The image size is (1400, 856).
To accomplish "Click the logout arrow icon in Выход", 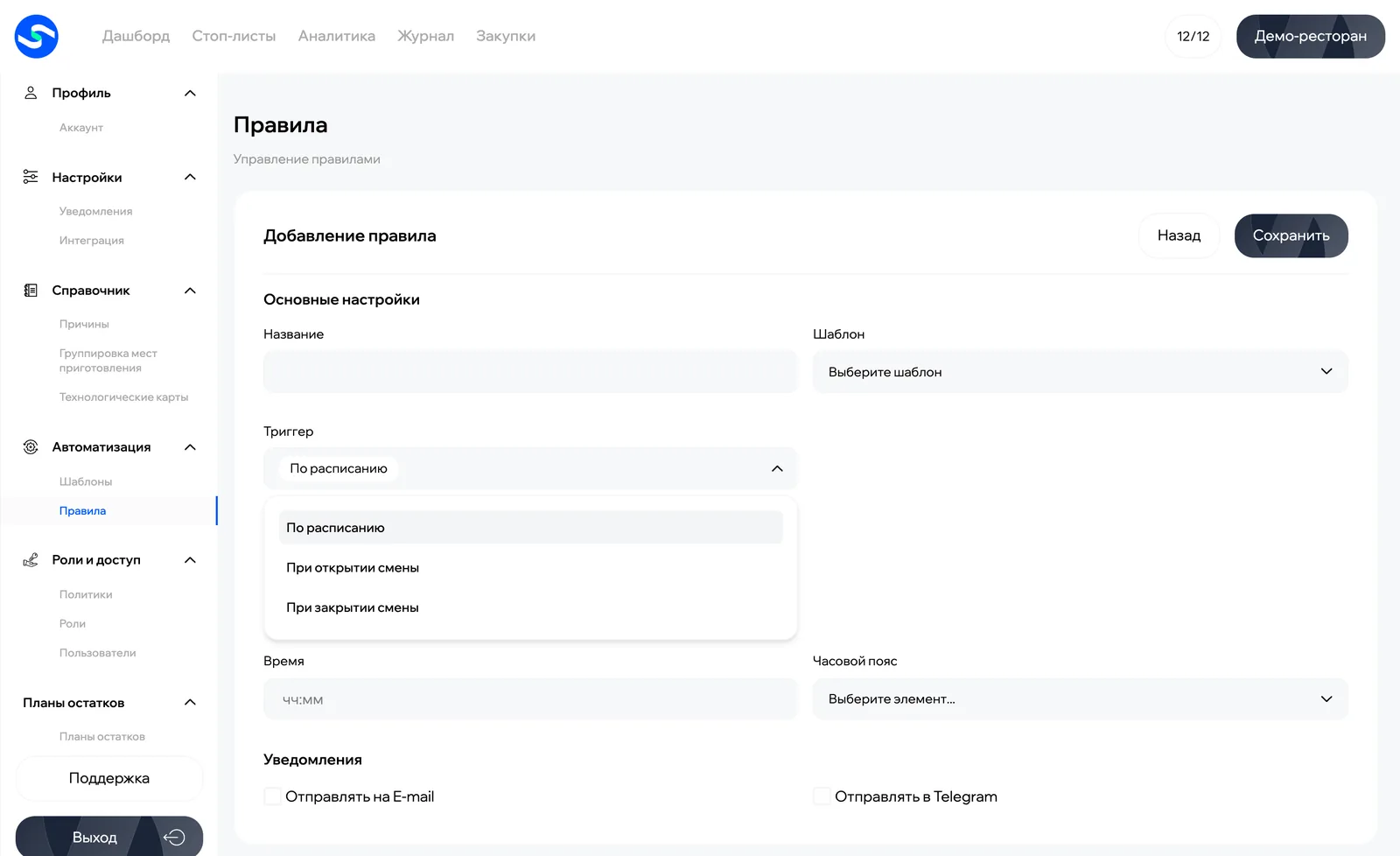I will pyautogui.click(x=174, y=838).
